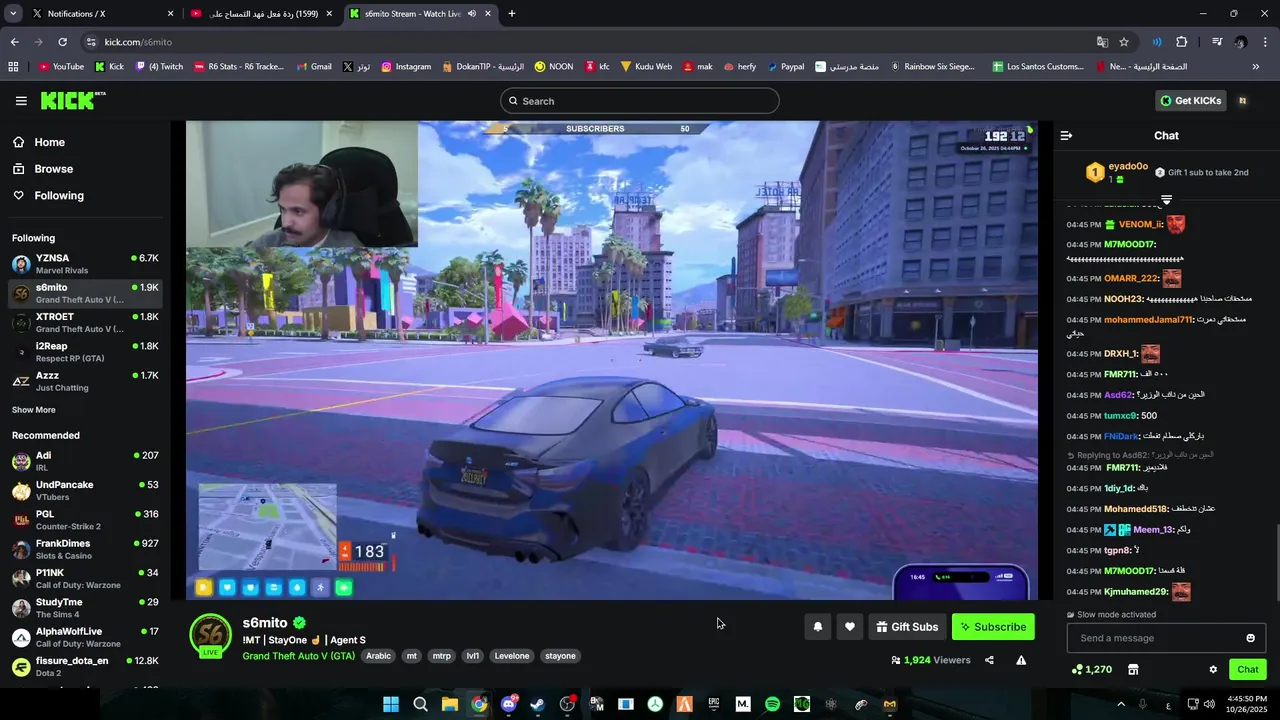Open the Chrome three-dot menu

1264,42
